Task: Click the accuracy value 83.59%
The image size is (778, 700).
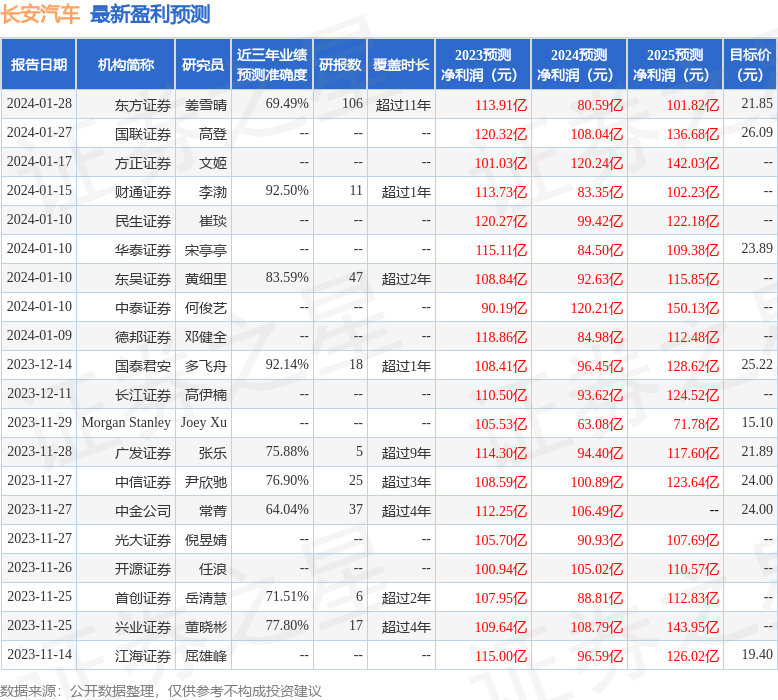Action: (287, 277)
